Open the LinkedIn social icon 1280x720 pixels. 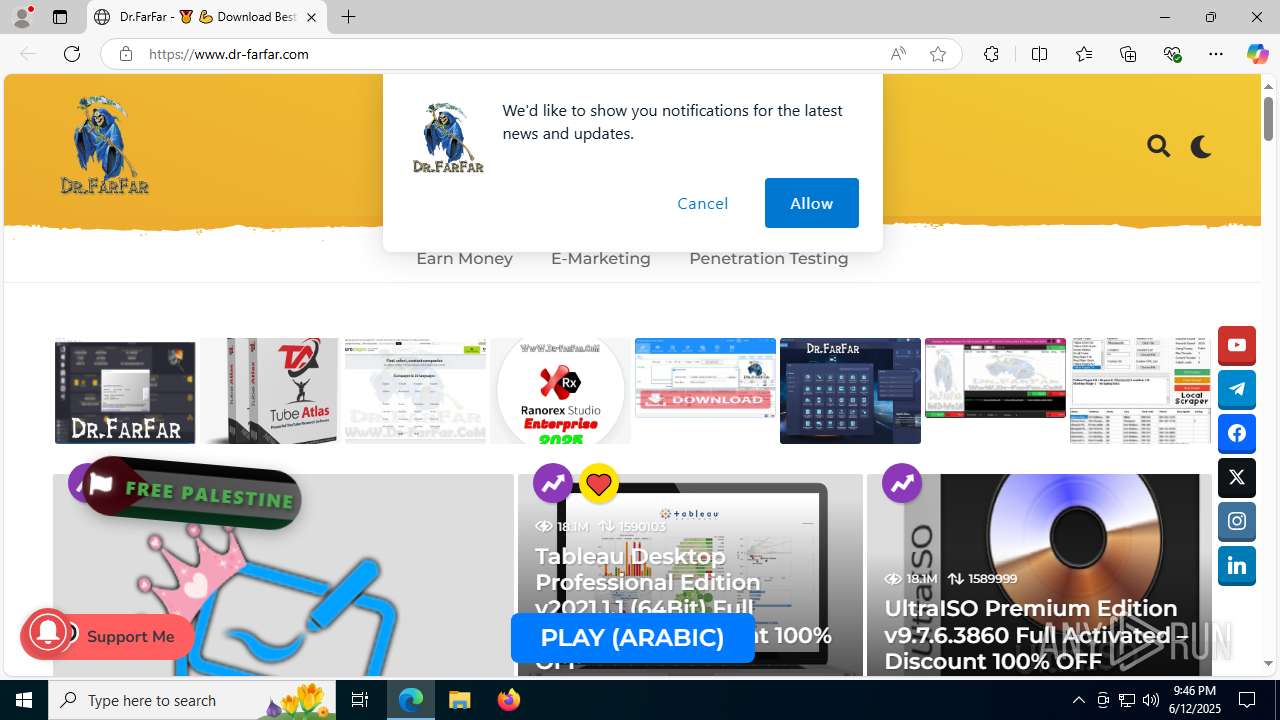(1237, 565)
